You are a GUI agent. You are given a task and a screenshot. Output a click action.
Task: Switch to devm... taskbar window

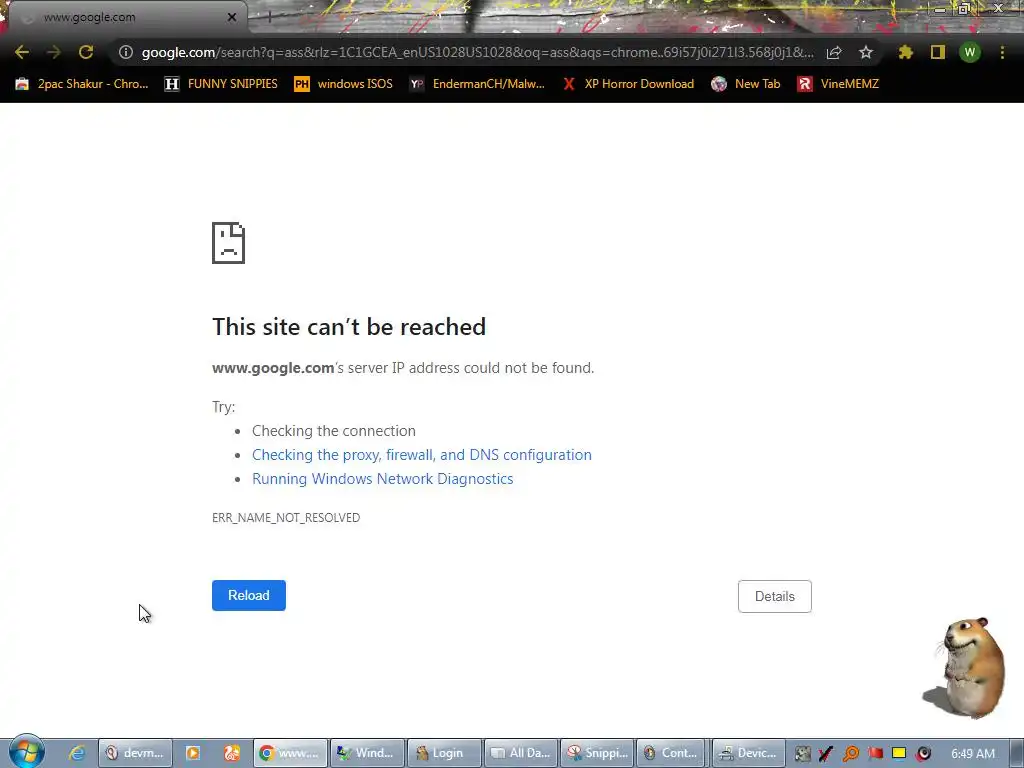[135, 753]
